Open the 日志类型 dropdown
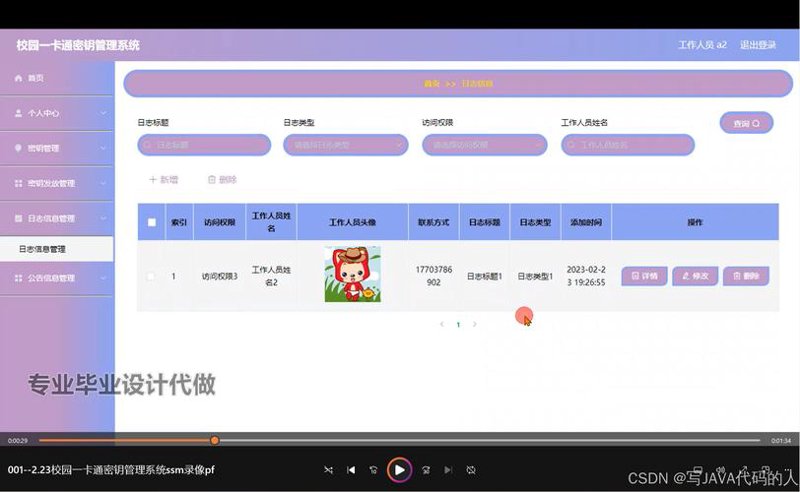The image size is (800, 492). point(346,145)
